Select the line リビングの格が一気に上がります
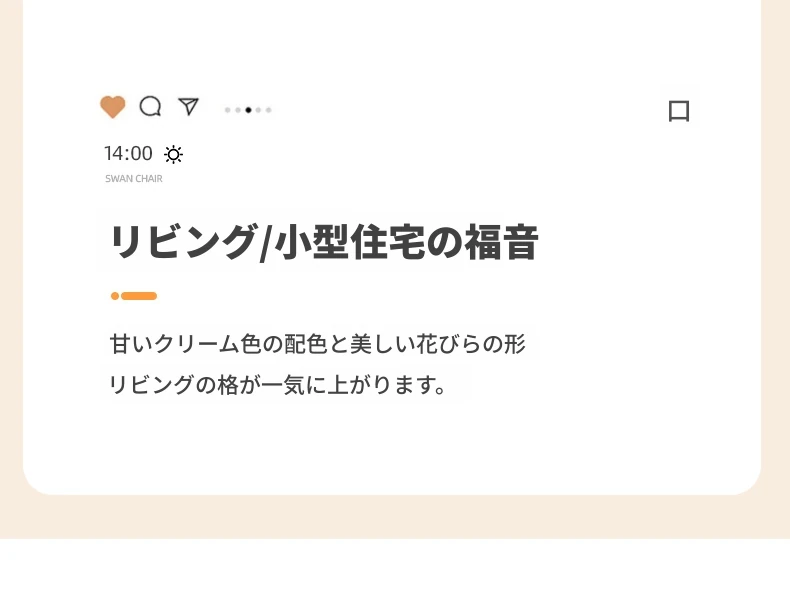This screenshot has height=592, width=790. point(277,385)
